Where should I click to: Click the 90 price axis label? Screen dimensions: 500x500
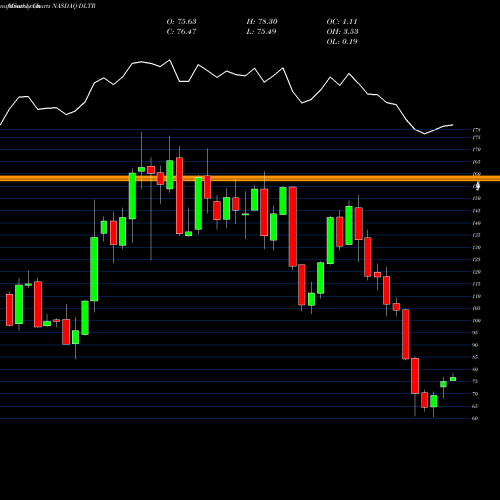[475, 345]
